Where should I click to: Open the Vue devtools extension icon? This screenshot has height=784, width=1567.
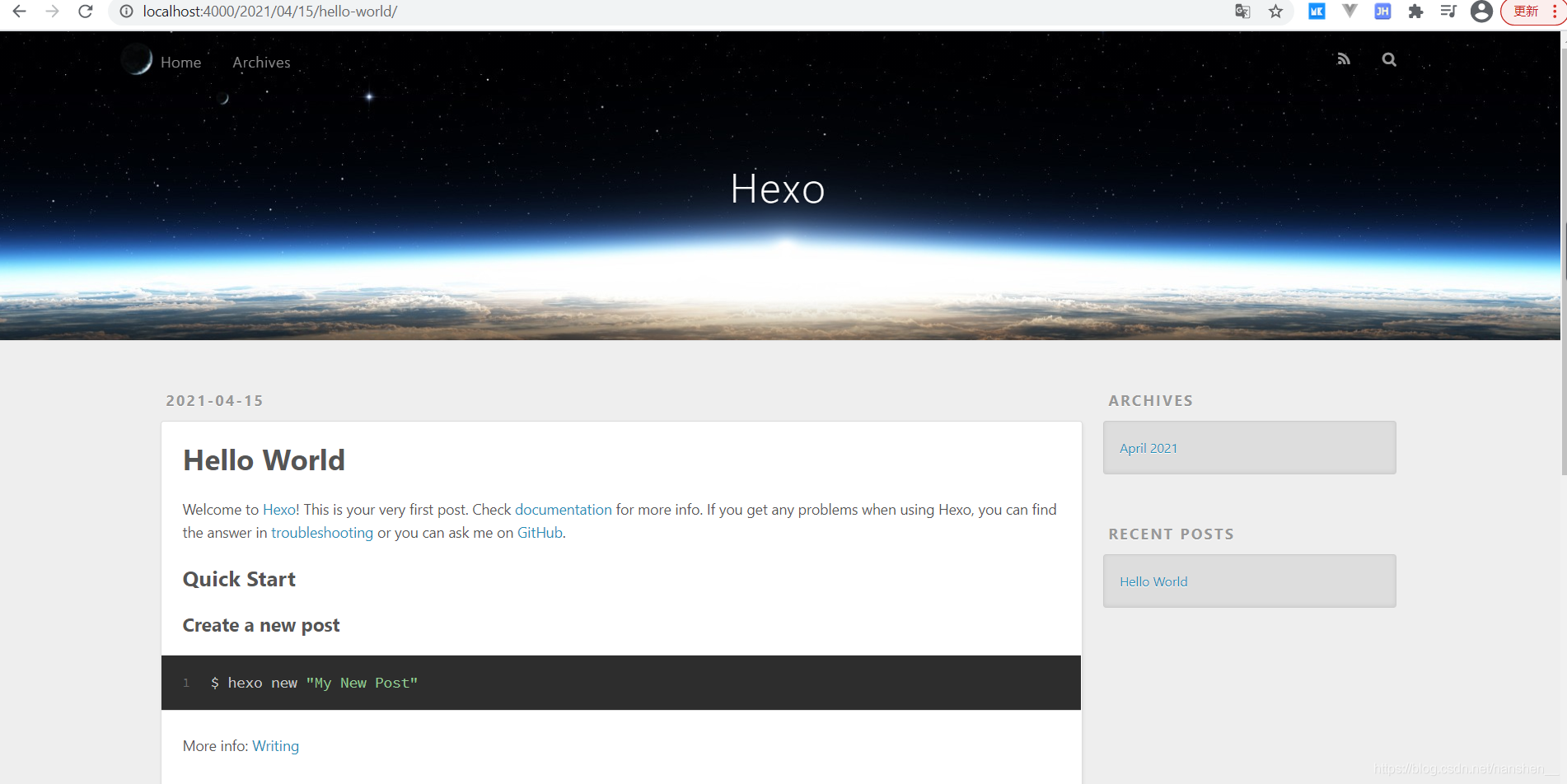coord(1349,12)
